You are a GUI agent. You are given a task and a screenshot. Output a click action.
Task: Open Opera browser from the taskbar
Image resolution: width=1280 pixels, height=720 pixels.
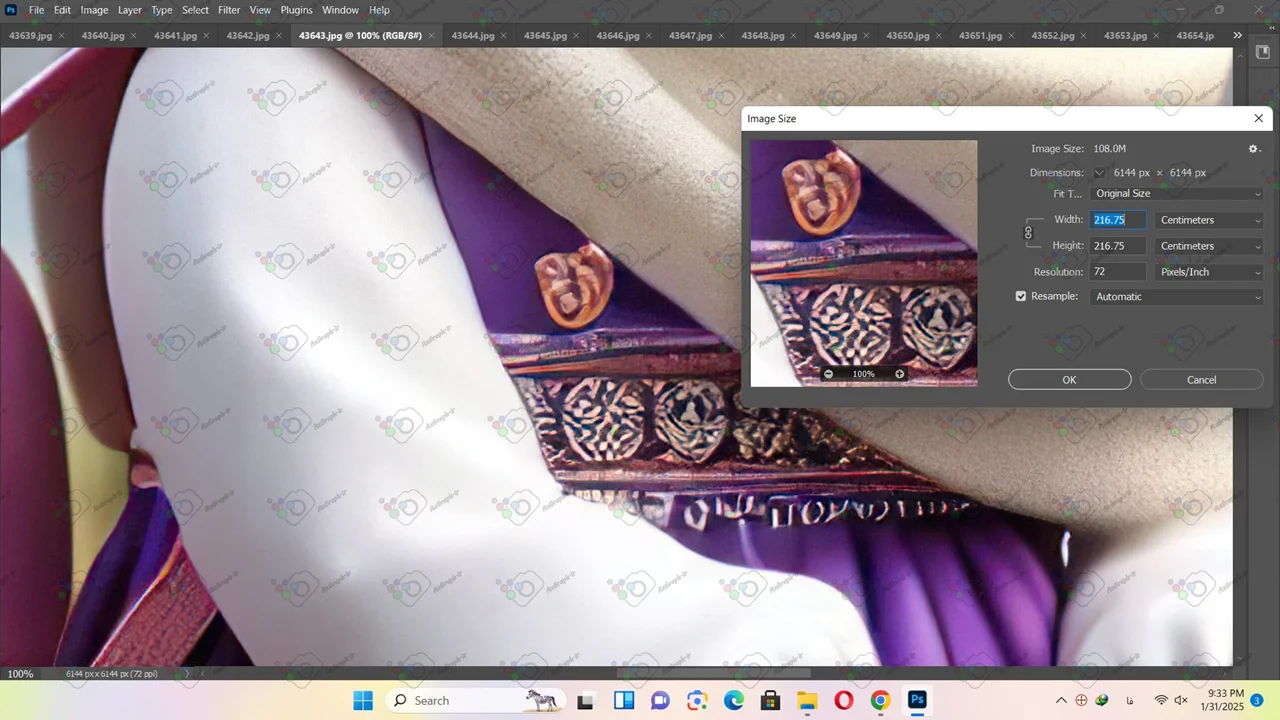[843, 701]
